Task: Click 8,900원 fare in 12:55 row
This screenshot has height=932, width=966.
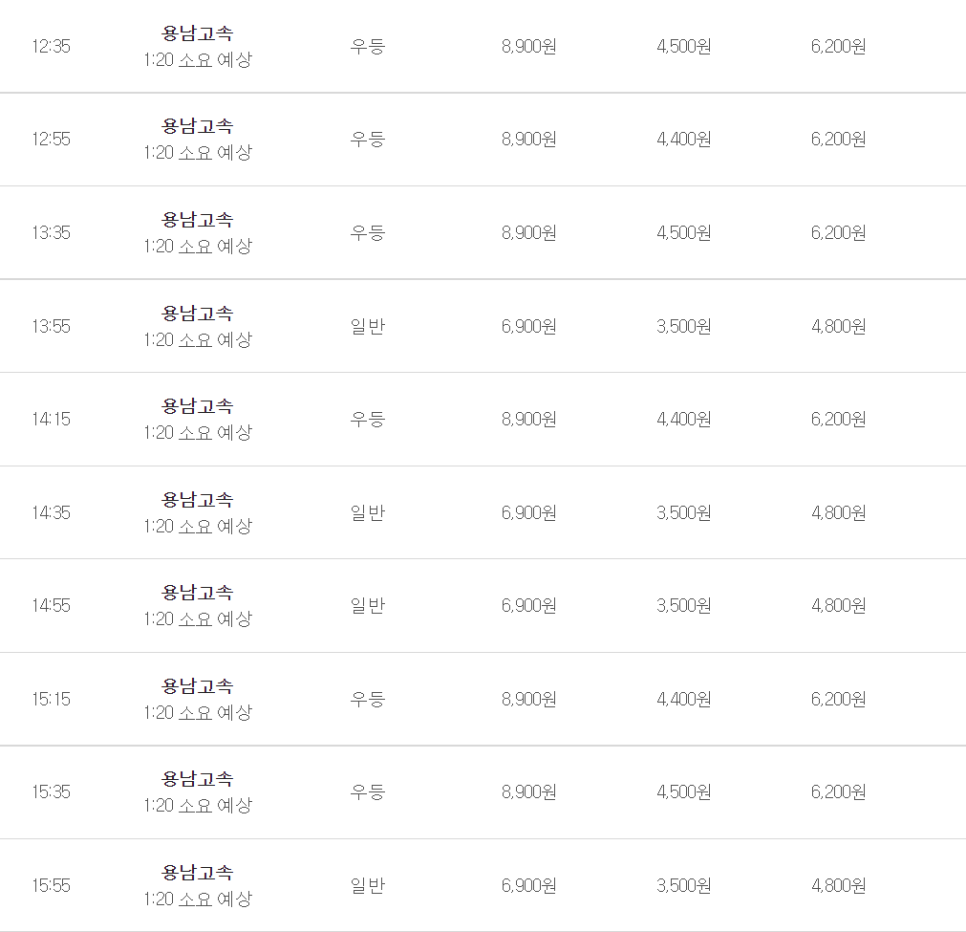Action: click(529, 139)
